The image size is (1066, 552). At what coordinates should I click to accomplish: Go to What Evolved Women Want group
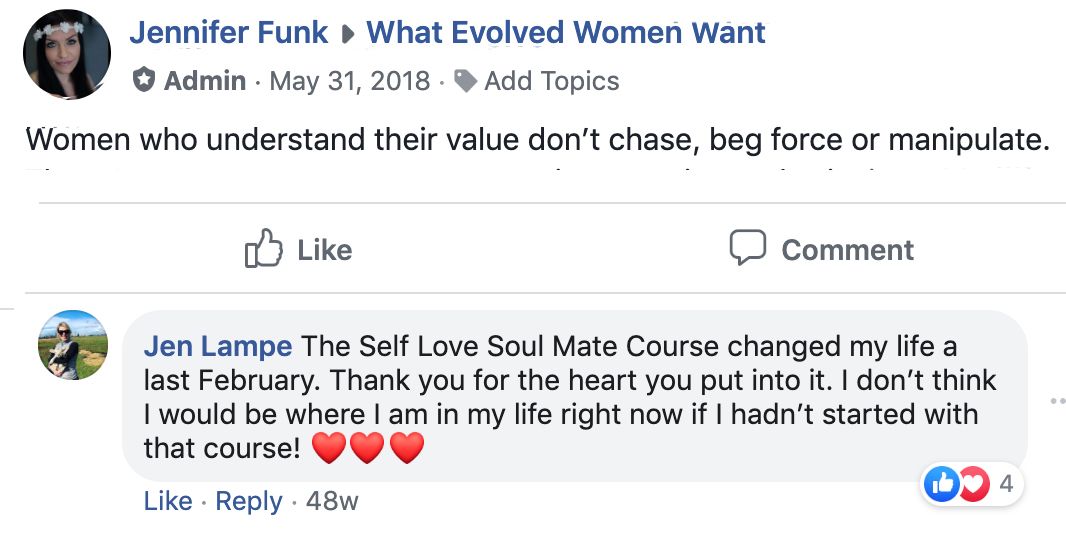pos(566,32)
